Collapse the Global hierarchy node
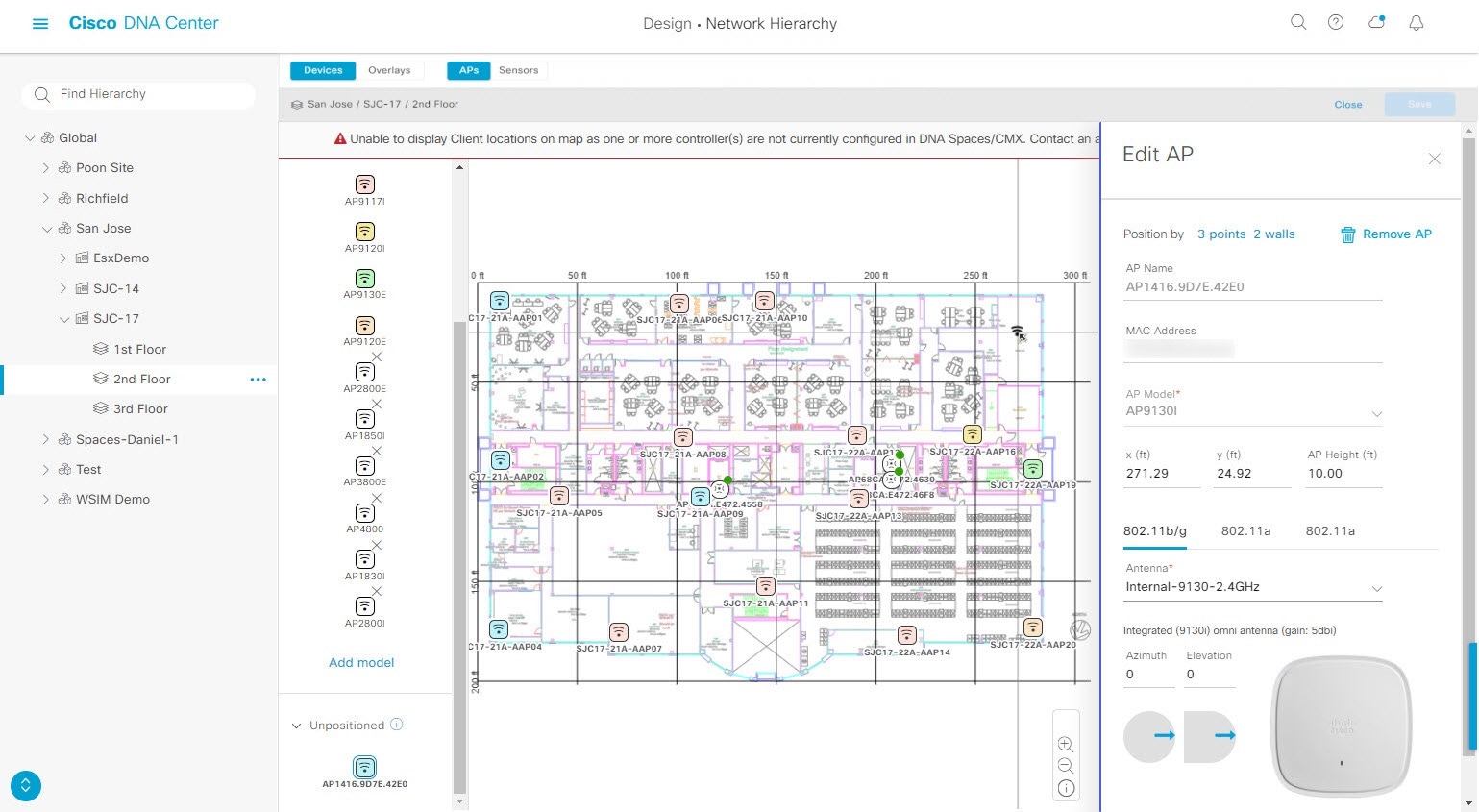 (30, 138)
